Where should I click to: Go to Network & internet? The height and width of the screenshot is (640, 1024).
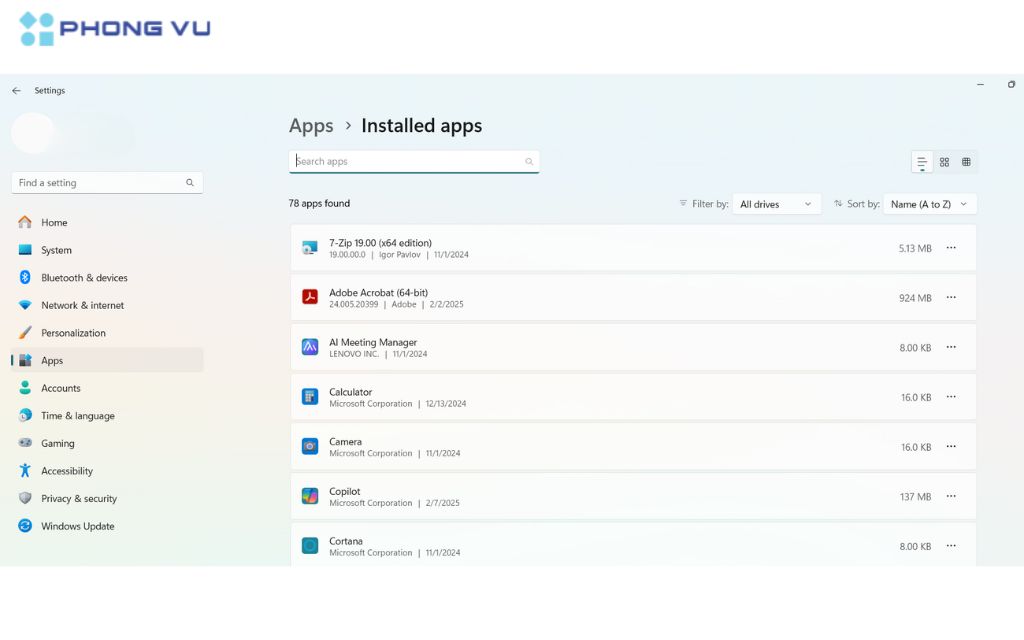click(107, 305)
